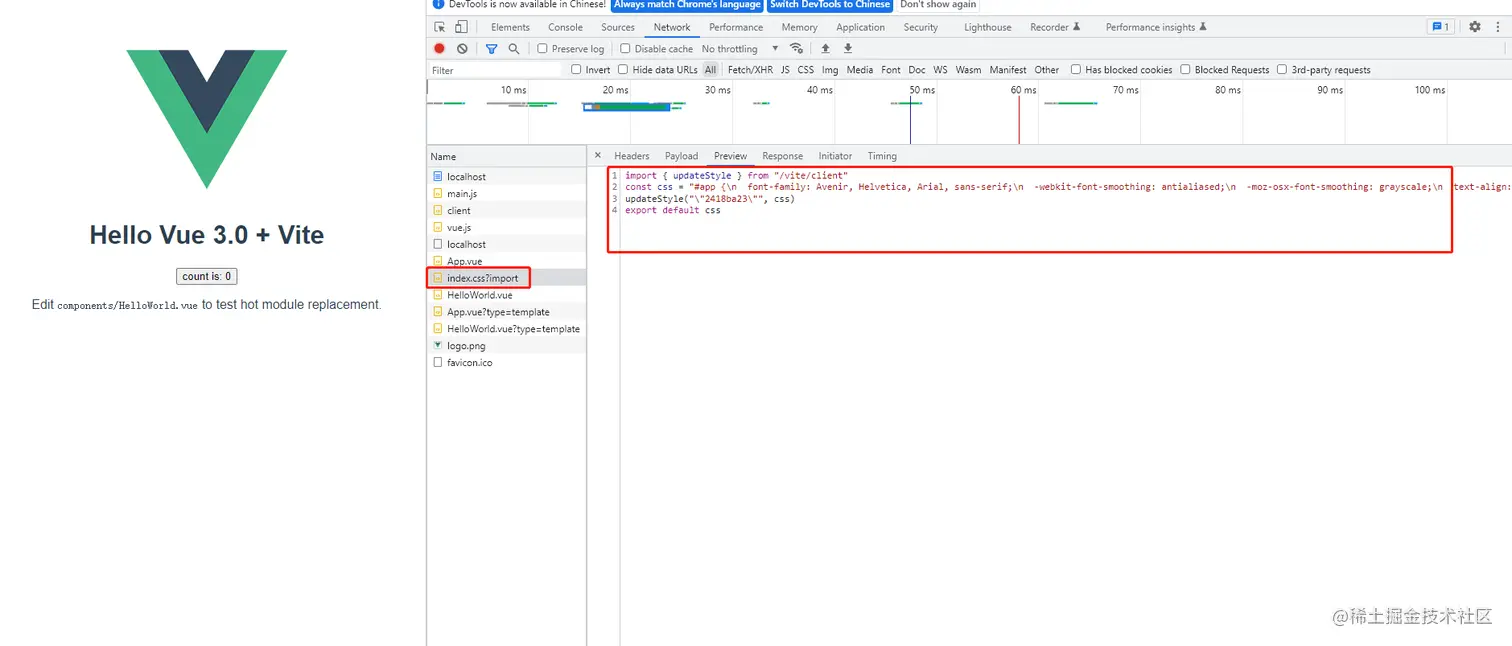
Task: Check Blocked Requests checkbox
Action: tap(1185, 69)
